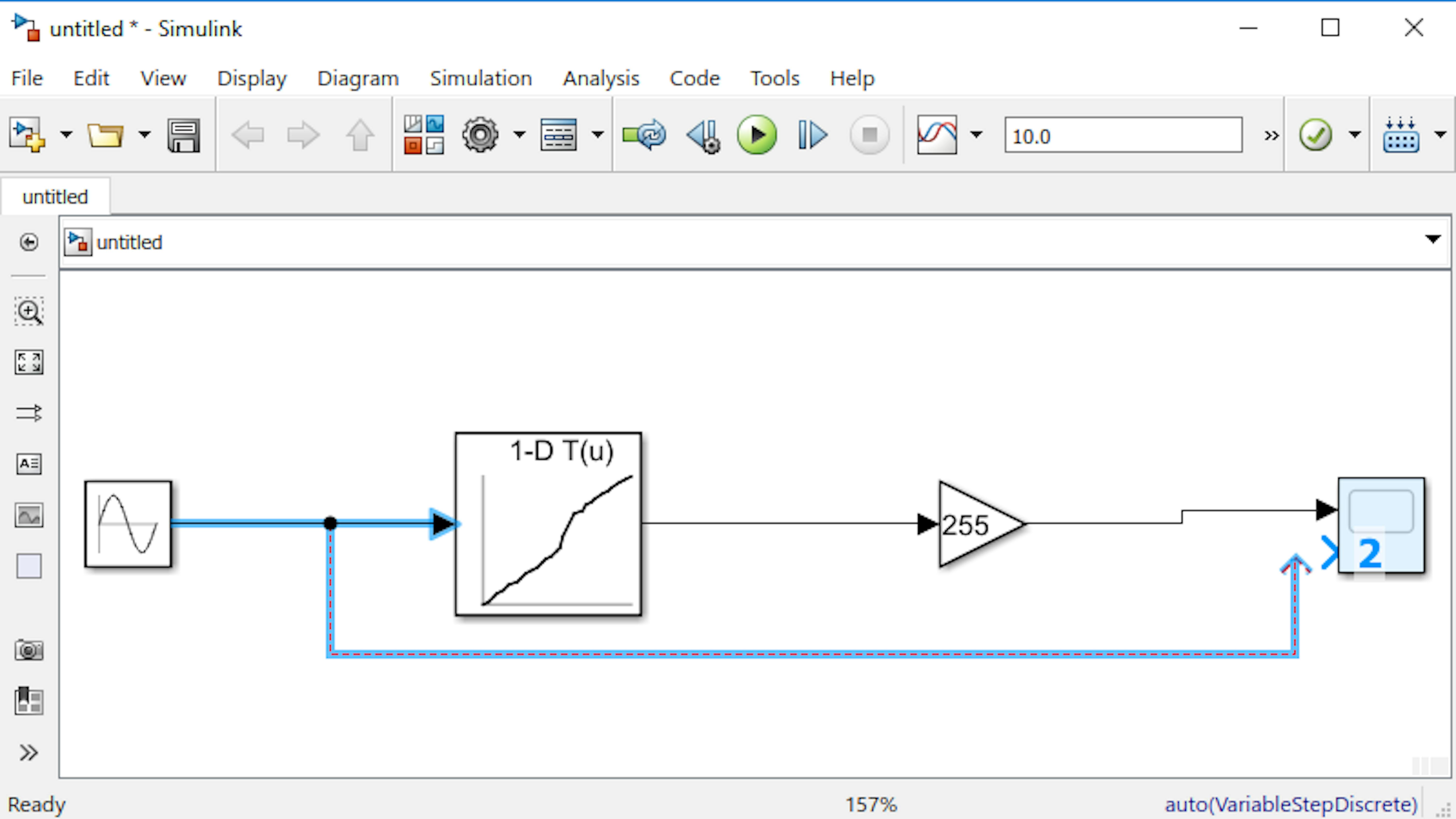Expand the explorer bar dropdown arrow
This screenshot has height=819, width=1456.
[1433, 239]
